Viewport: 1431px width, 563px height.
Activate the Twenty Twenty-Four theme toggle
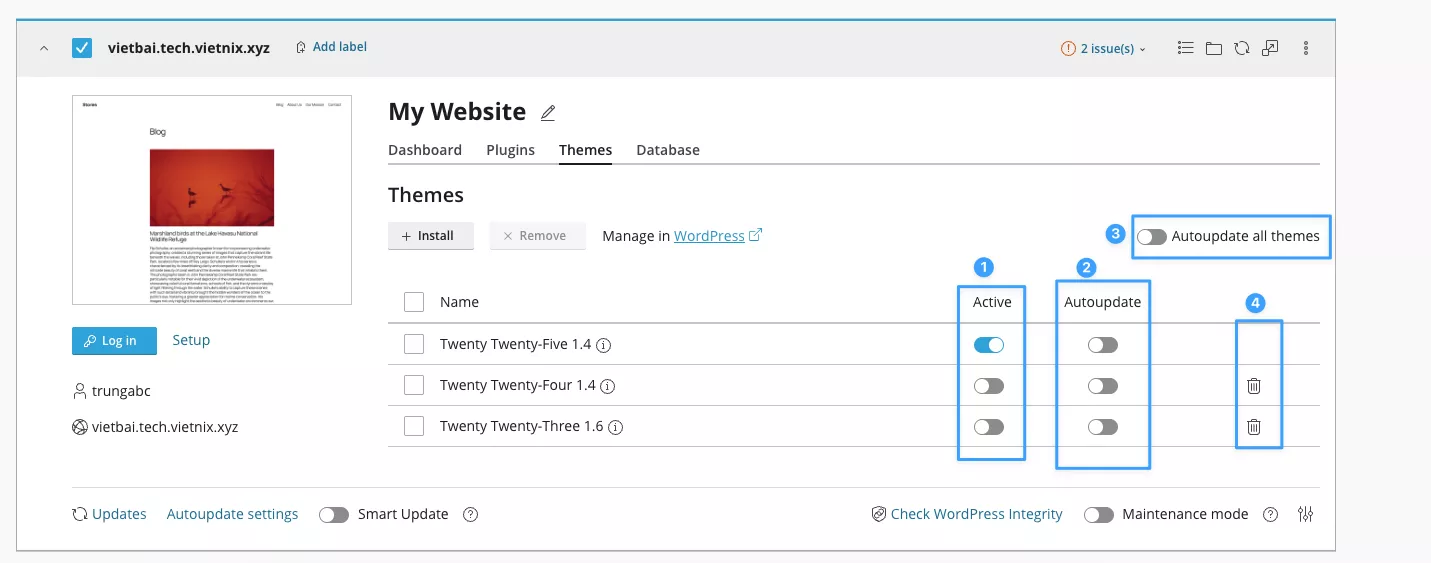[989, 386]
